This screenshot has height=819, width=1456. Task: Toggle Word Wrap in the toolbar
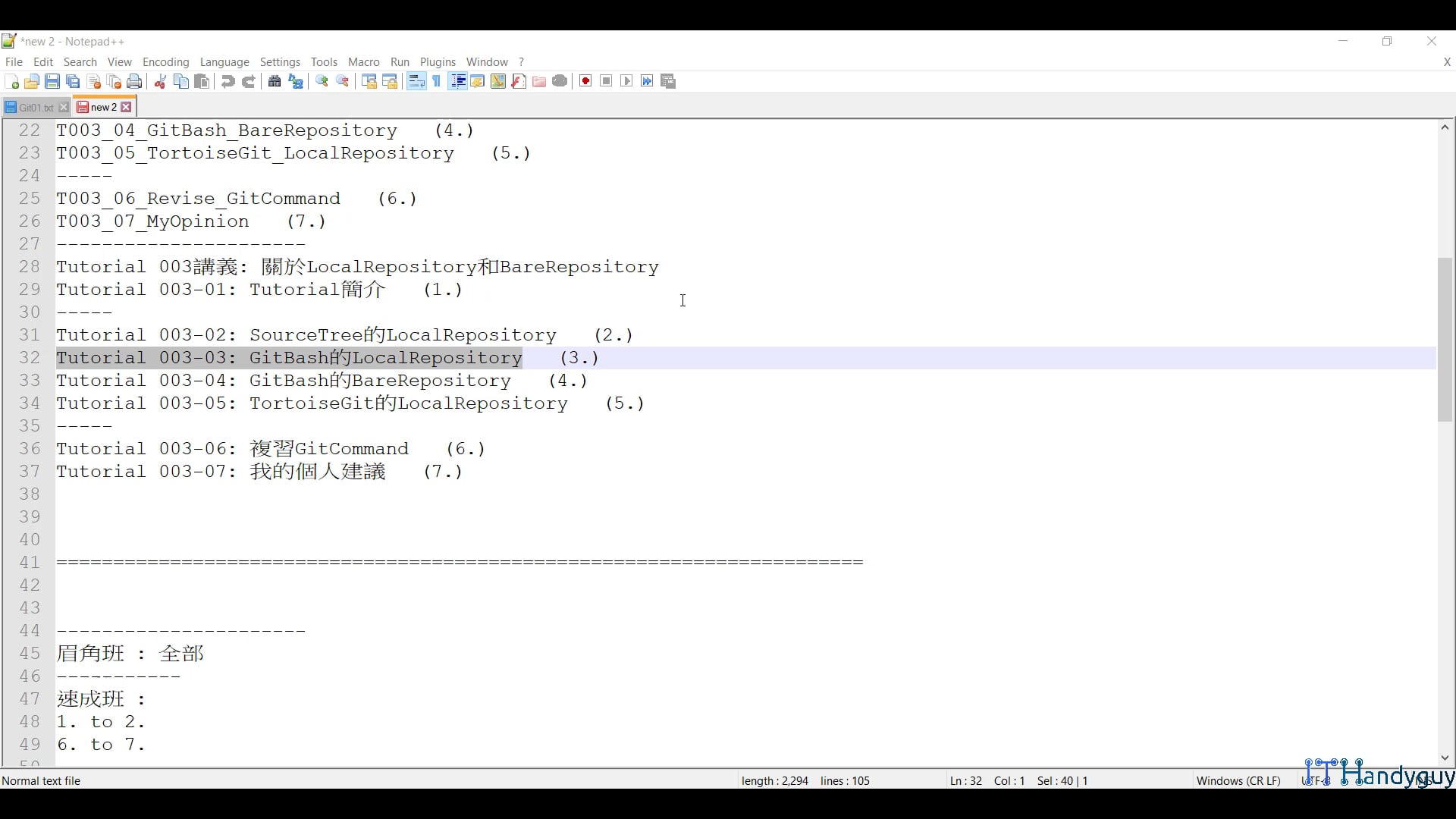coord(416,81)
